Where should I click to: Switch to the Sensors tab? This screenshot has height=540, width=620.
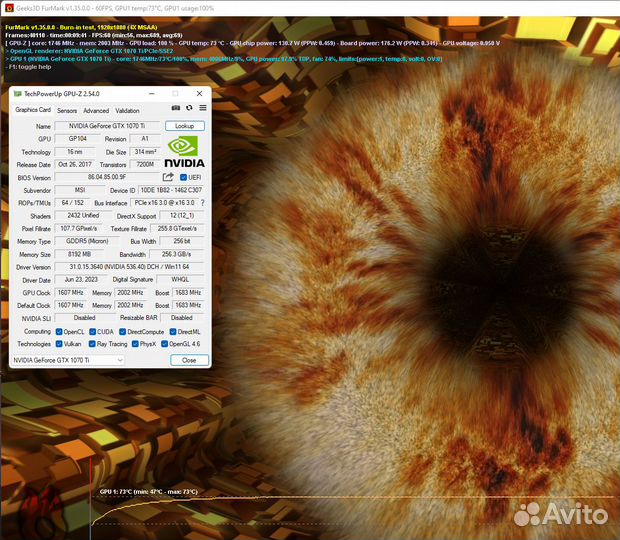click(x=67, y=110)
